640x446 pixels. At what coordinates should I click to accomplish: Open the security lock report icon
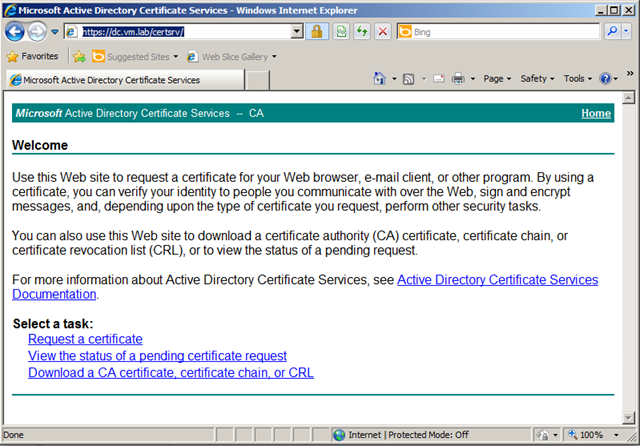tap(317, 32)
